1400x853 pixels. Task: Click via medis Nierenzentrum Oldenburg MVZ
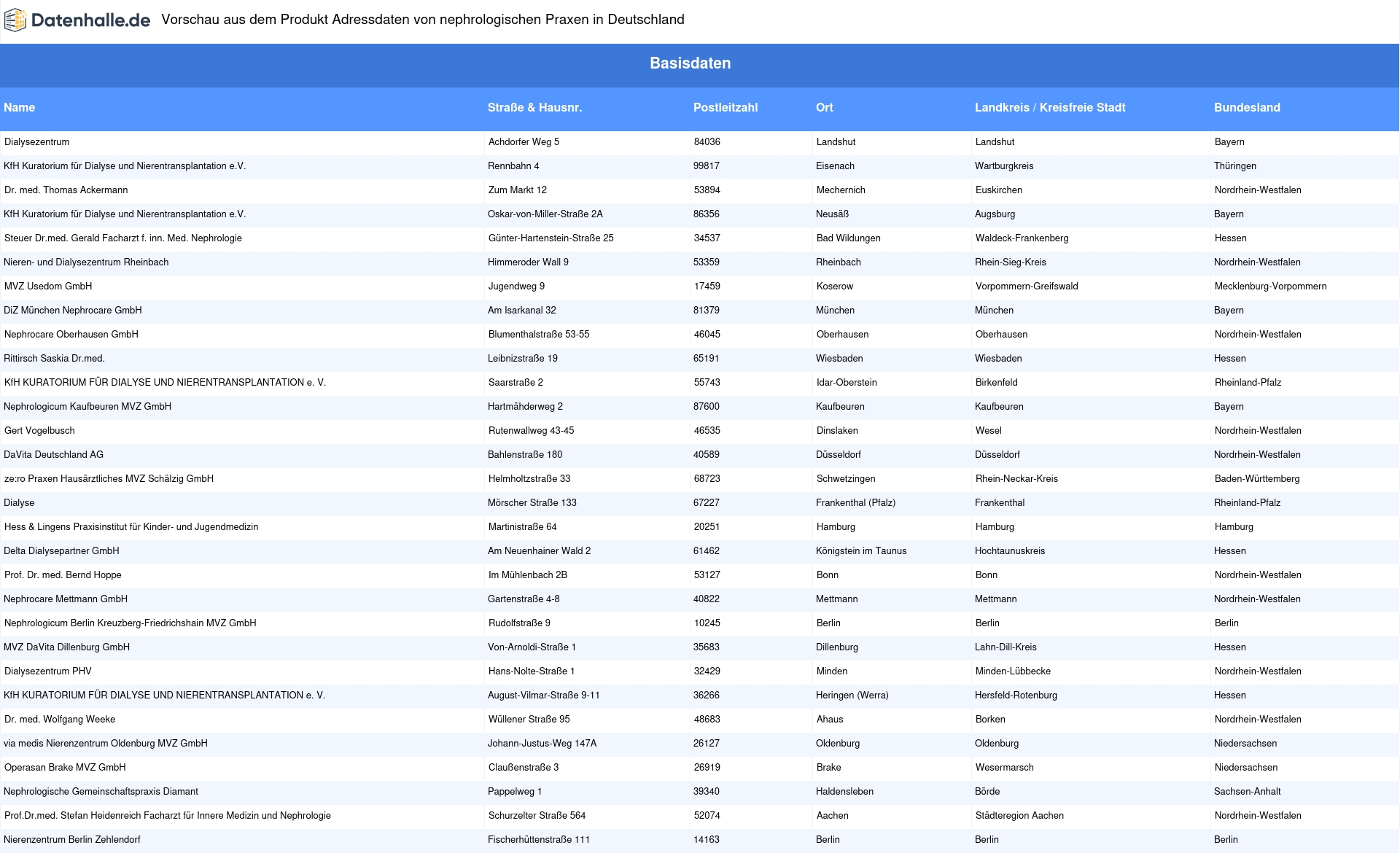click(106, 744)
